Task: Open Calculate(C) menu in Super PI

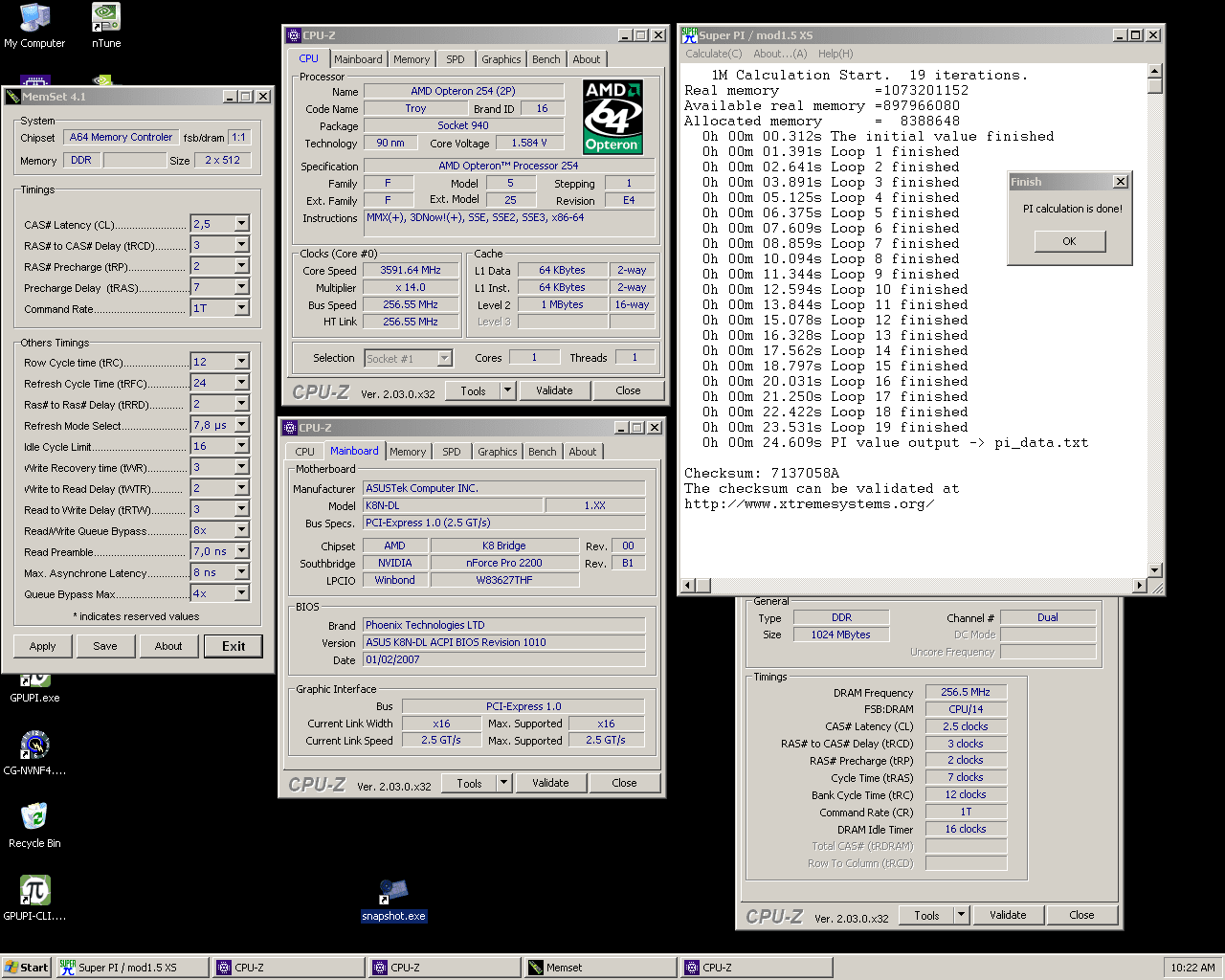Action: click(x=714, y=54)
